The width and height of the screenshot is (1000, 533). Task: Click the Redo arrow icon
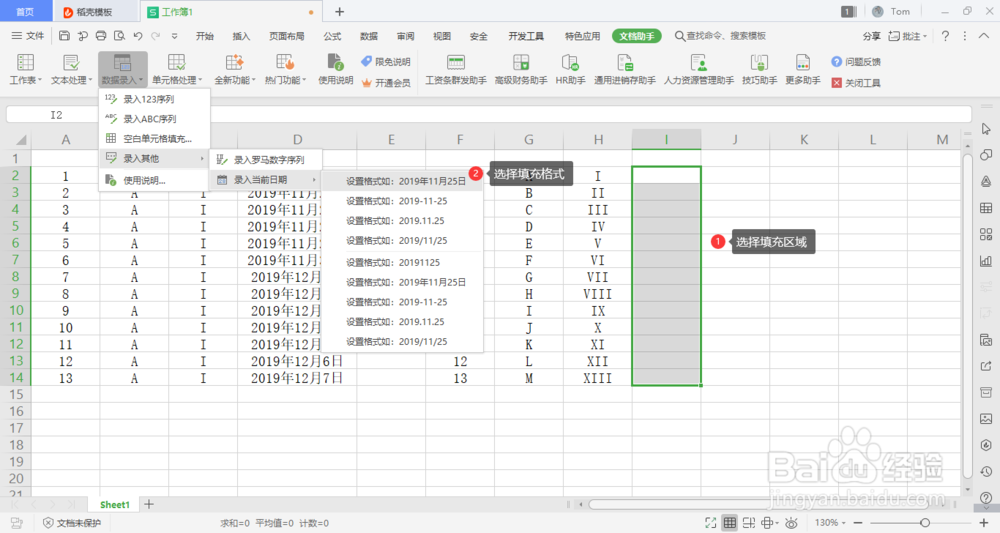click(x=156, y=36)
